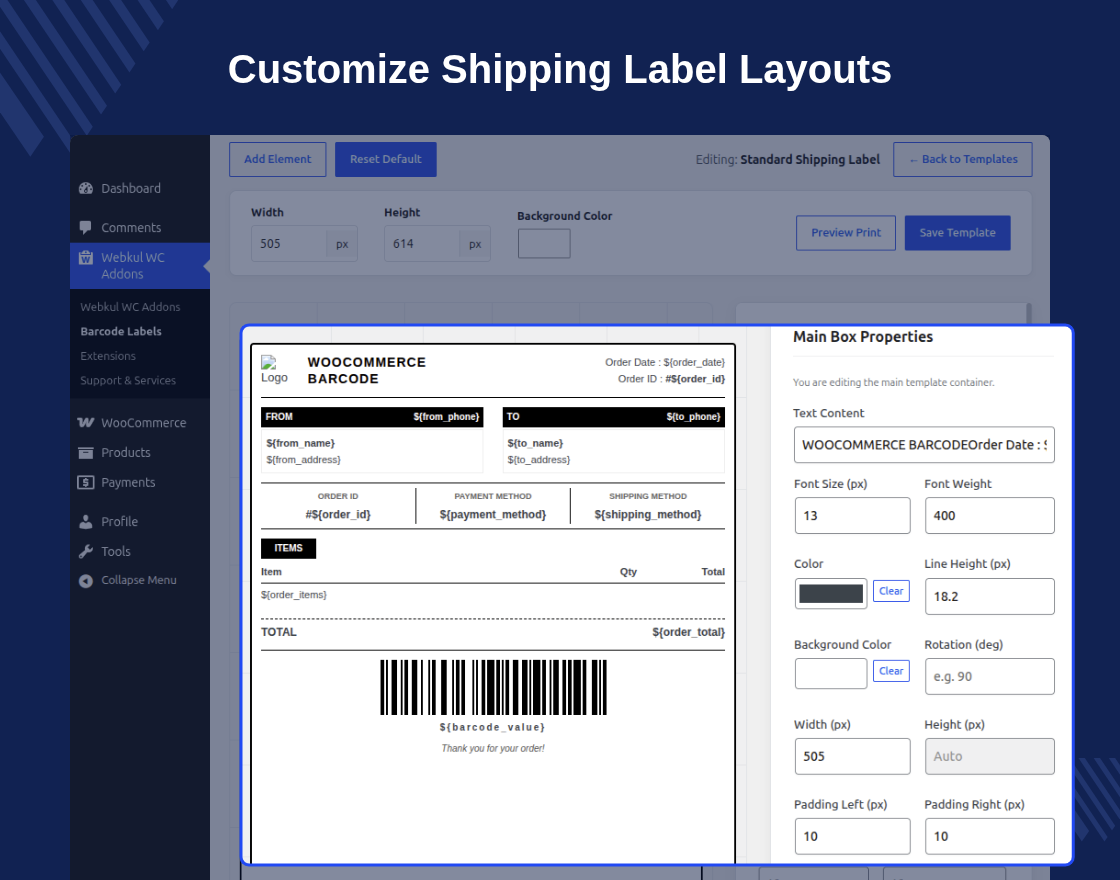Image resolution: width=1120 pixels, height=880 pixels.
Task: Open the Barcode Labels submenu link
Action: coord(121,331)
